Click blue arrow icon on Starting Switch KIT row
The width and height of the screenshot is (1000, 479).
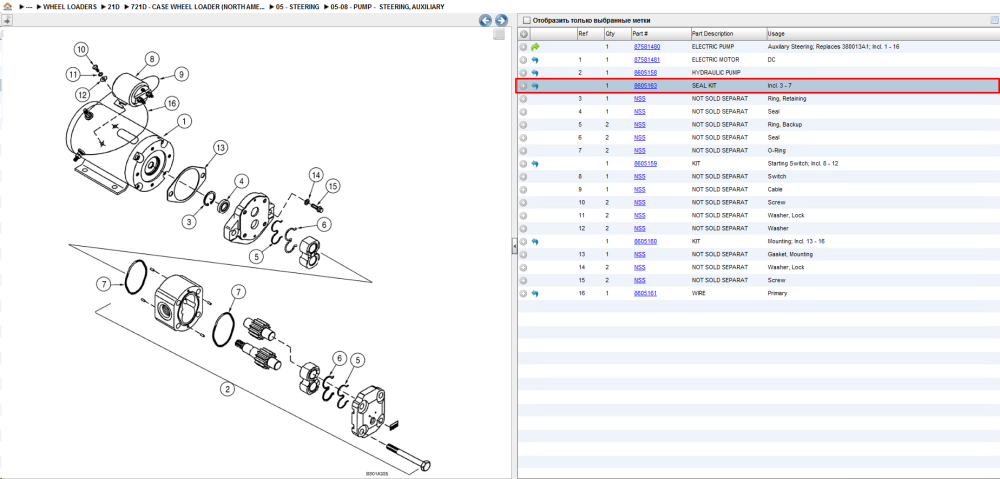coord(535,164)
